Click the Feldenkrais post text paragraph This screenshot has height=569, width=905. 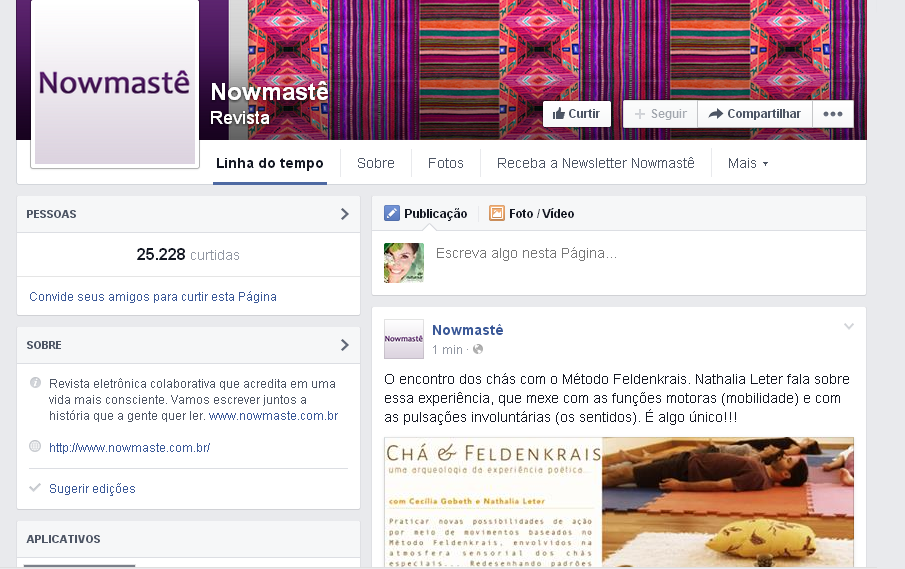pos(617,398)
